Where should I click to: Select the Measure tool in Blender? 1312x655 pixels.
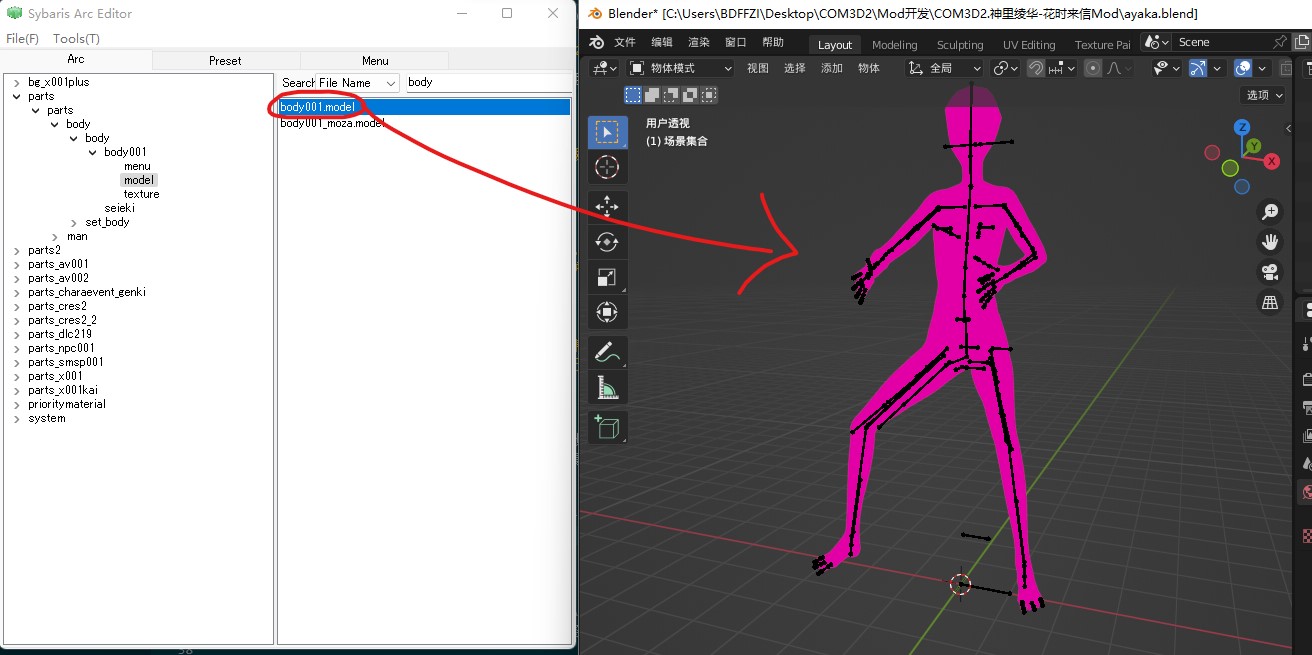click(x=607, y=387)
